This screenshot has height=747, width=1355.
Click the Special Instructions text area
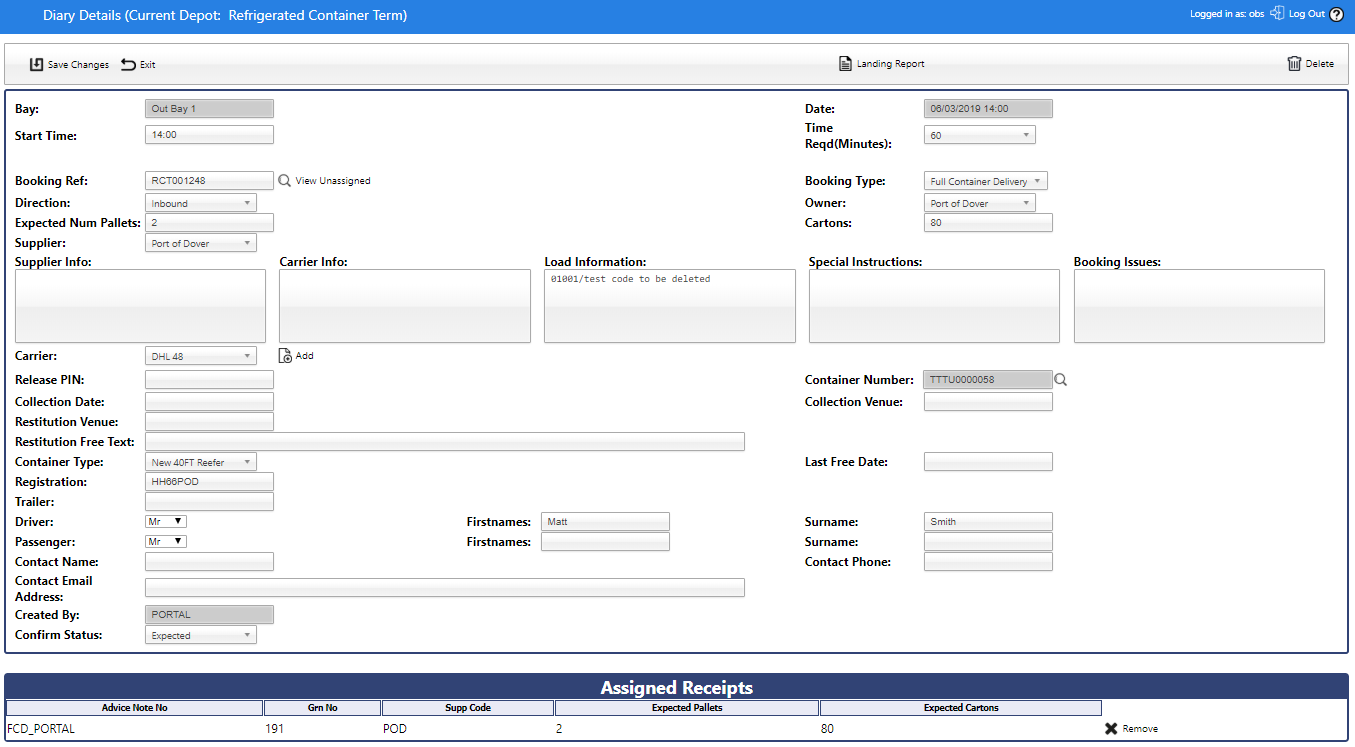tap(934, 306)
